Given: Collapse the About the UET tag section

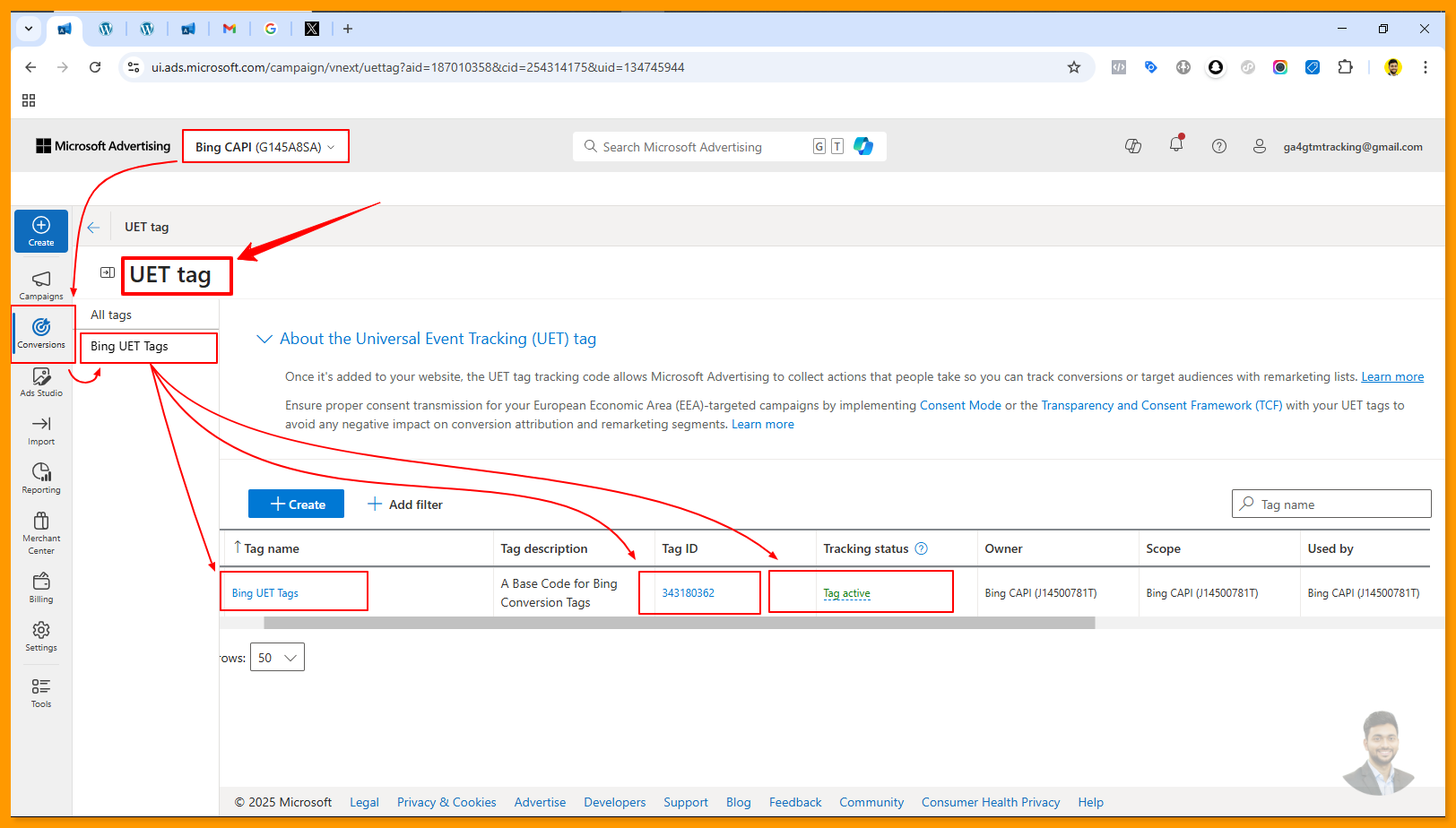Looking at the screenshot, I should [264, 339].
